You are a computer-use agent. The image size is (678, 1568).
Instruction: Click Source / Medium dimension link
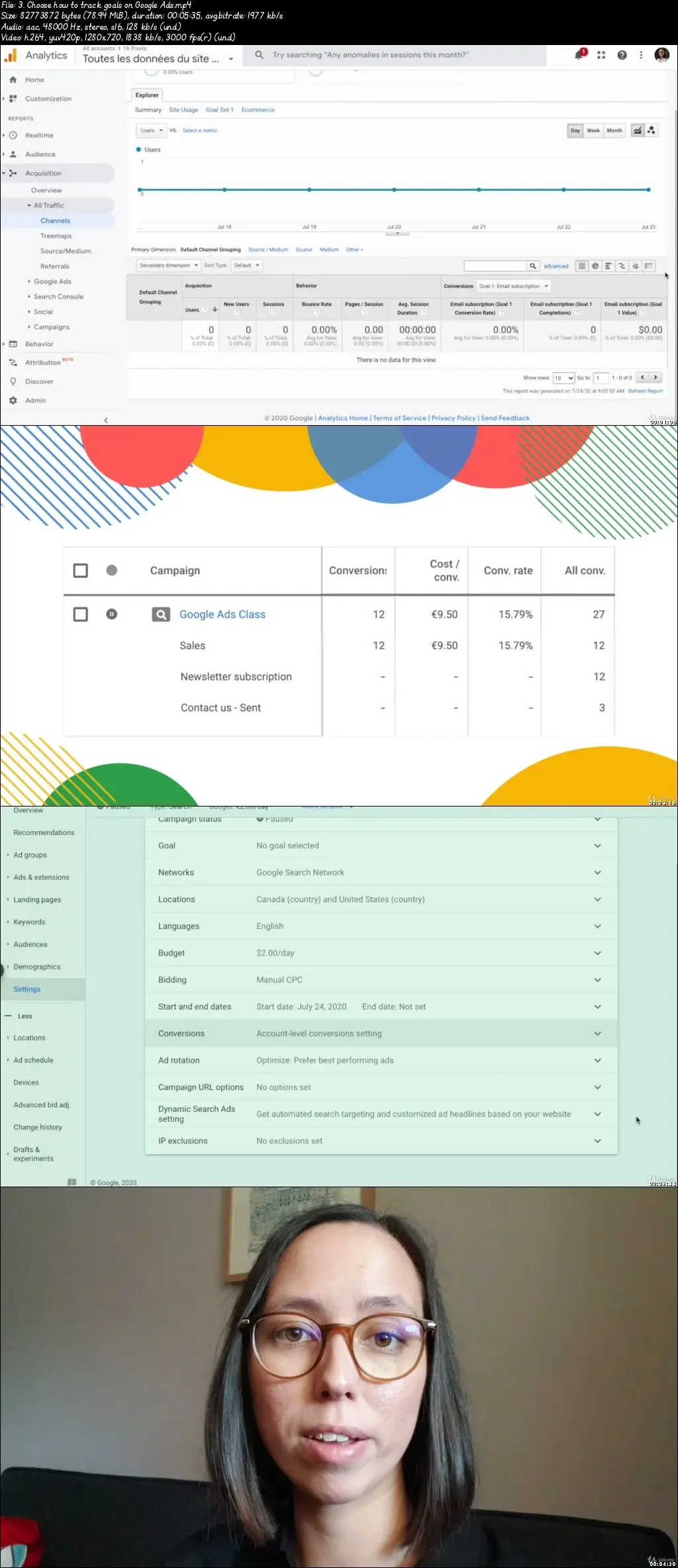(x=268, y=250)
